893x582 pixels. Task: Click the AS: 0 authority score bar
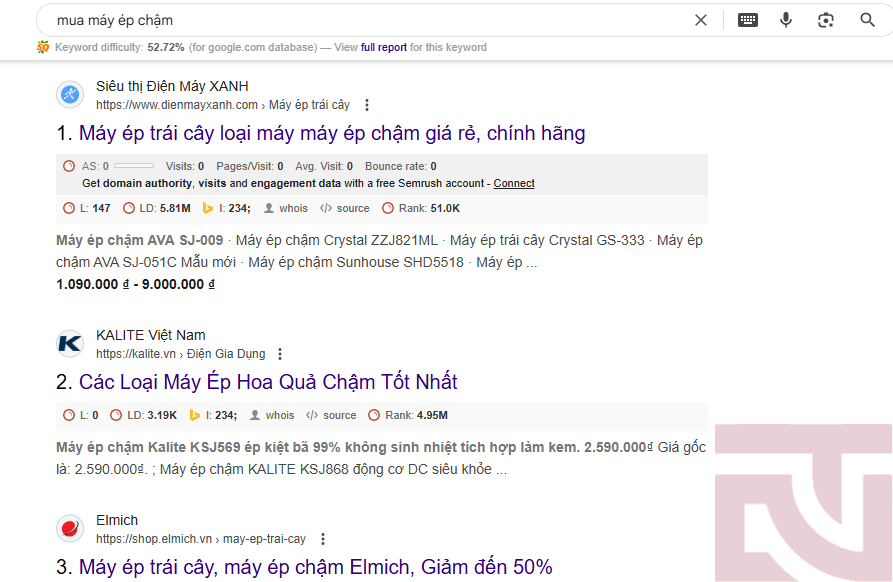[134, 166]
